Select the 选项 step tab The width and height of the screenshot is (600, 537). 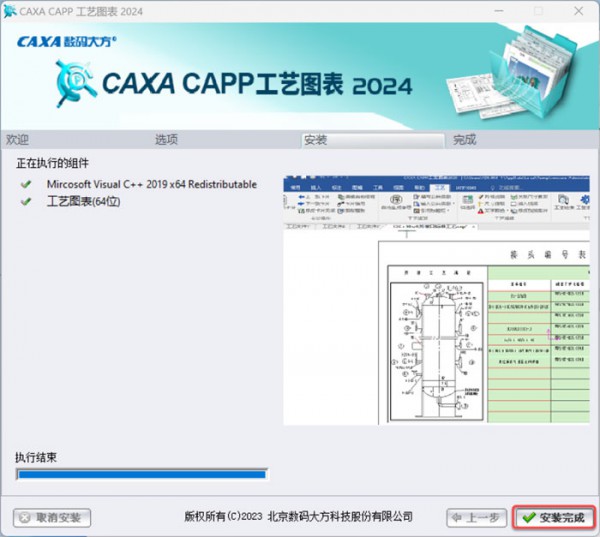coord(166,140)
